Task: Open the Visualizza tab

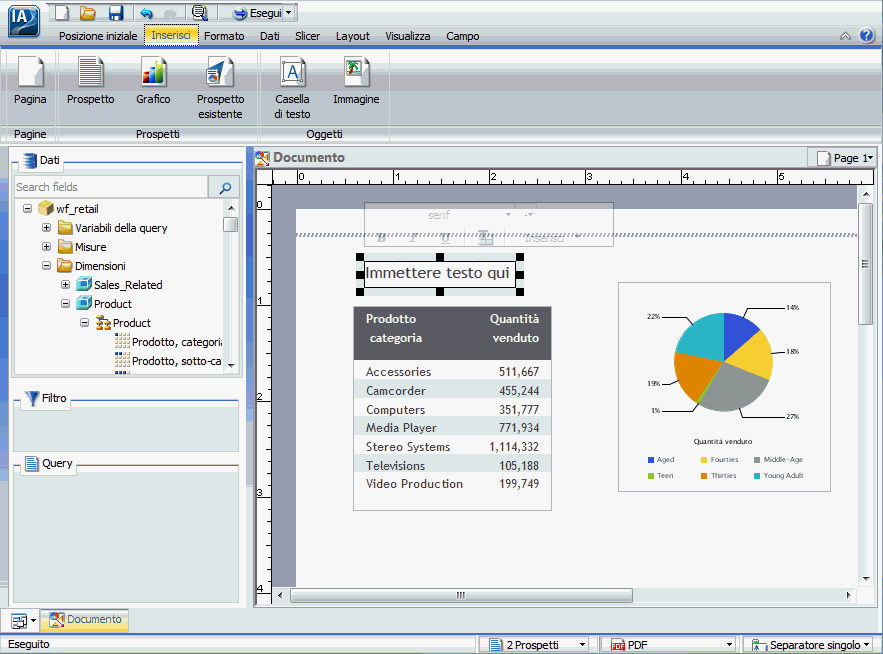Action: click(x=408, y=36)
